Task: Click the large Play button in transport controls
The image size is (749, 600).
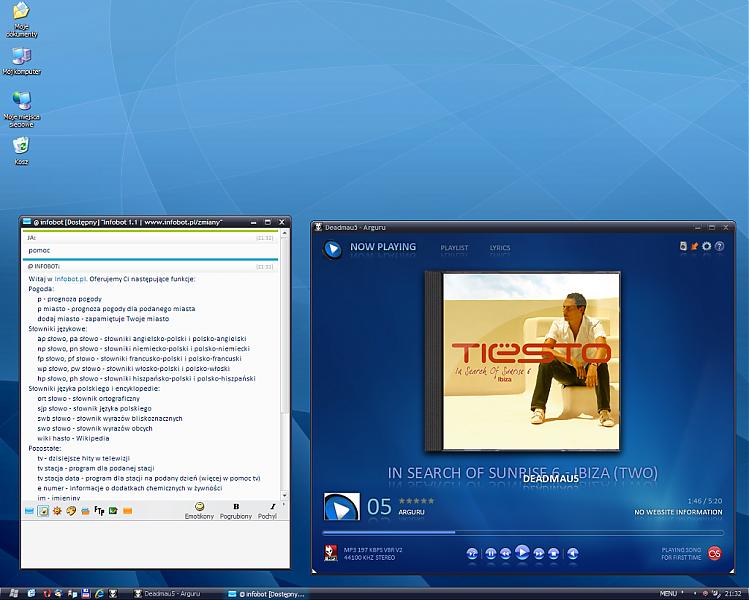Action: click(522, 552)
